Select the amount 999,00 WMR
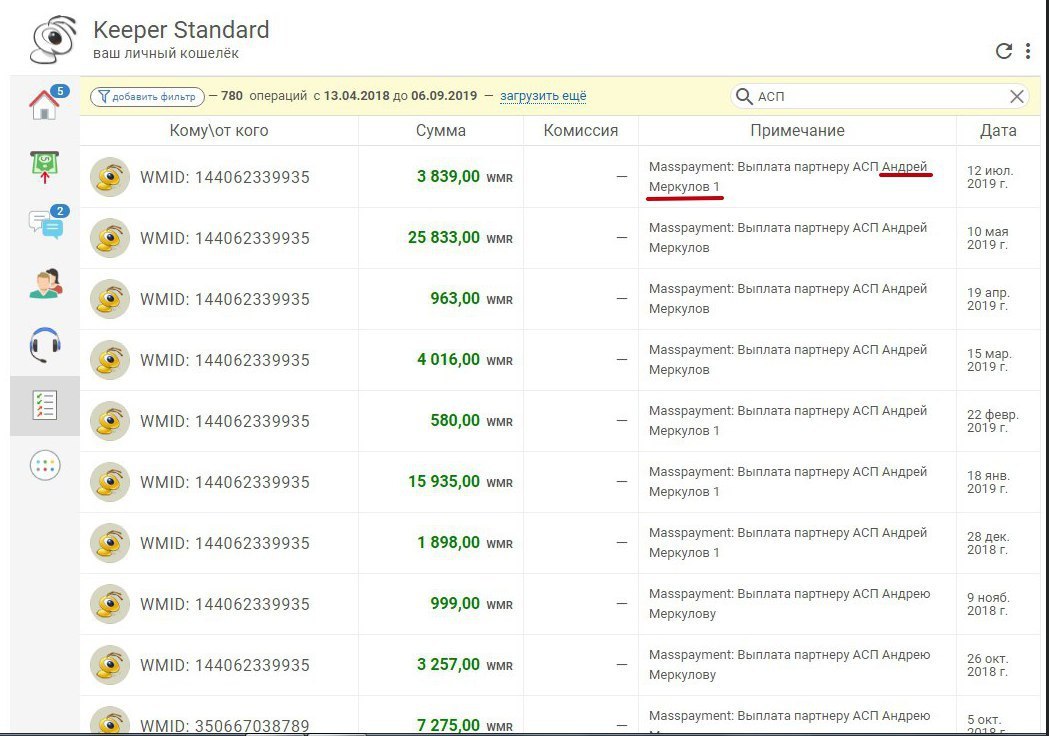Screen dimensions: 1049x736 472,604
